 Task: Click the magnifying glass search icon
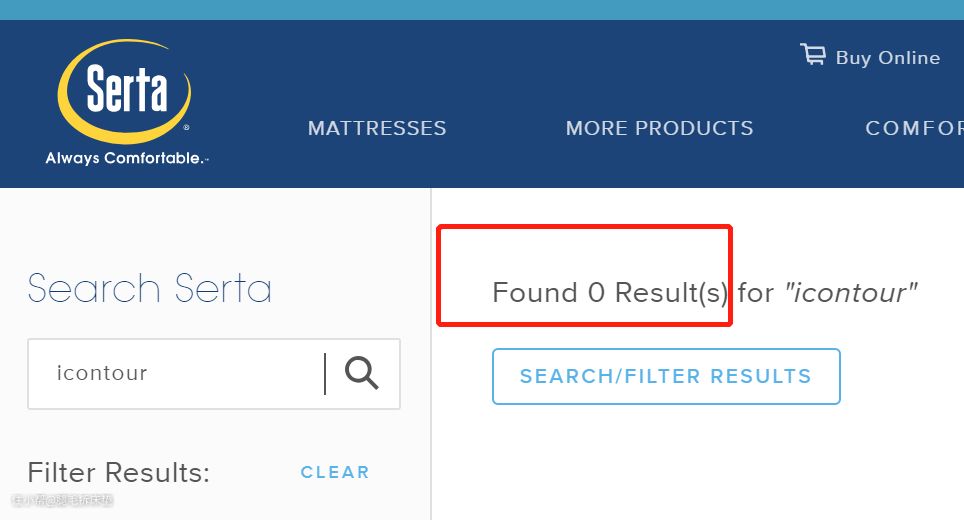click(x=362, y=373)
